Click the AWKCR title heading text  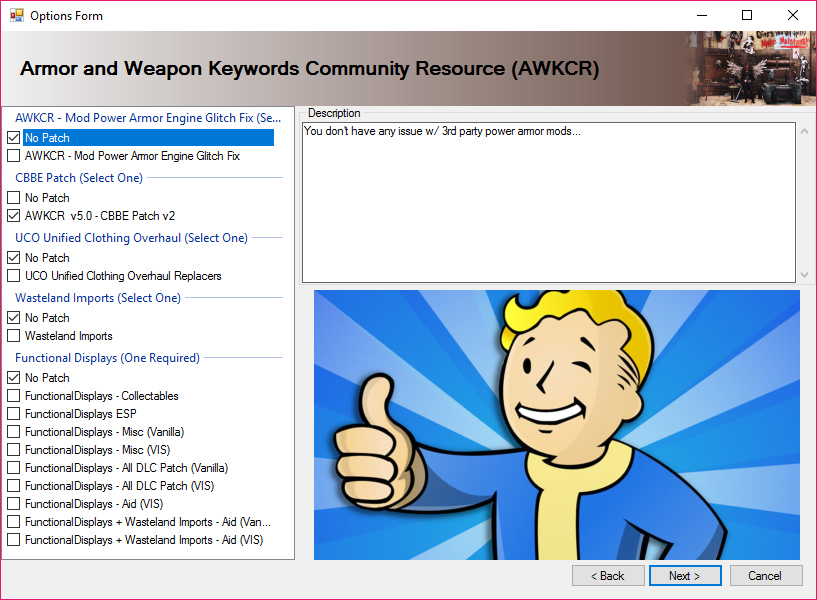[310, 69]
